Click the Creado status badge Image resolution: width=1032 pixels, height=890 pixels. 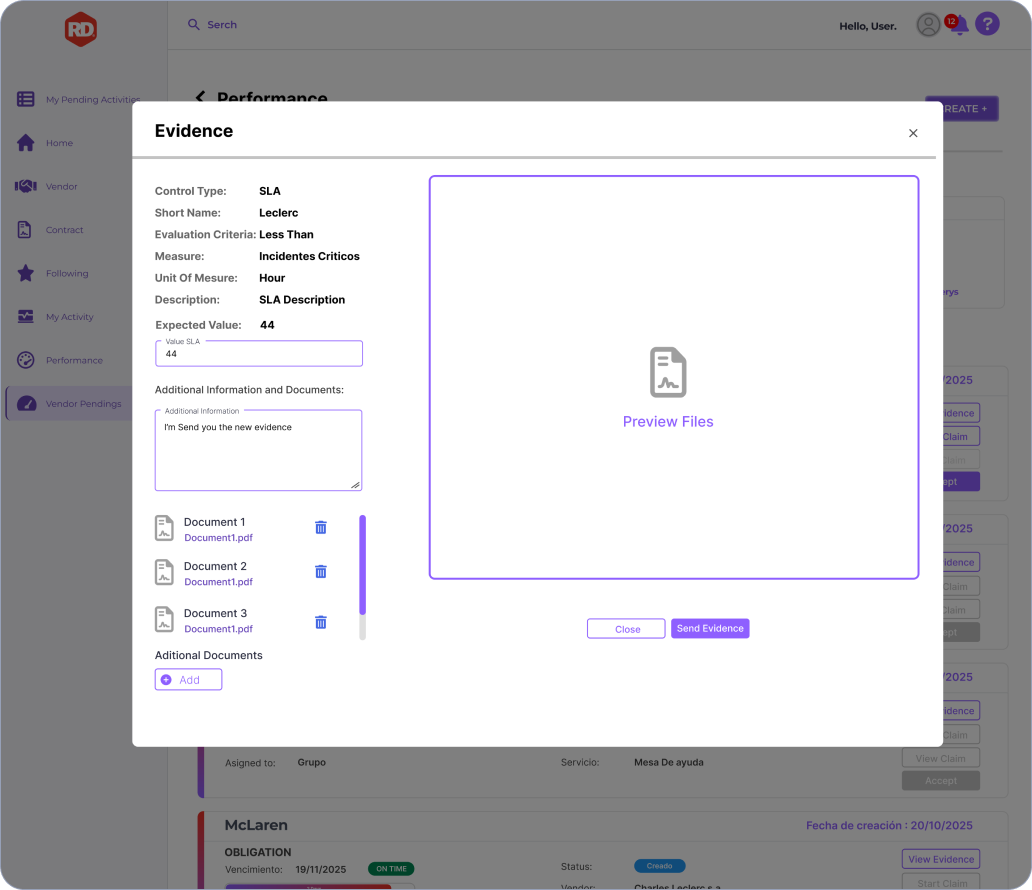(x=659, y=866)
